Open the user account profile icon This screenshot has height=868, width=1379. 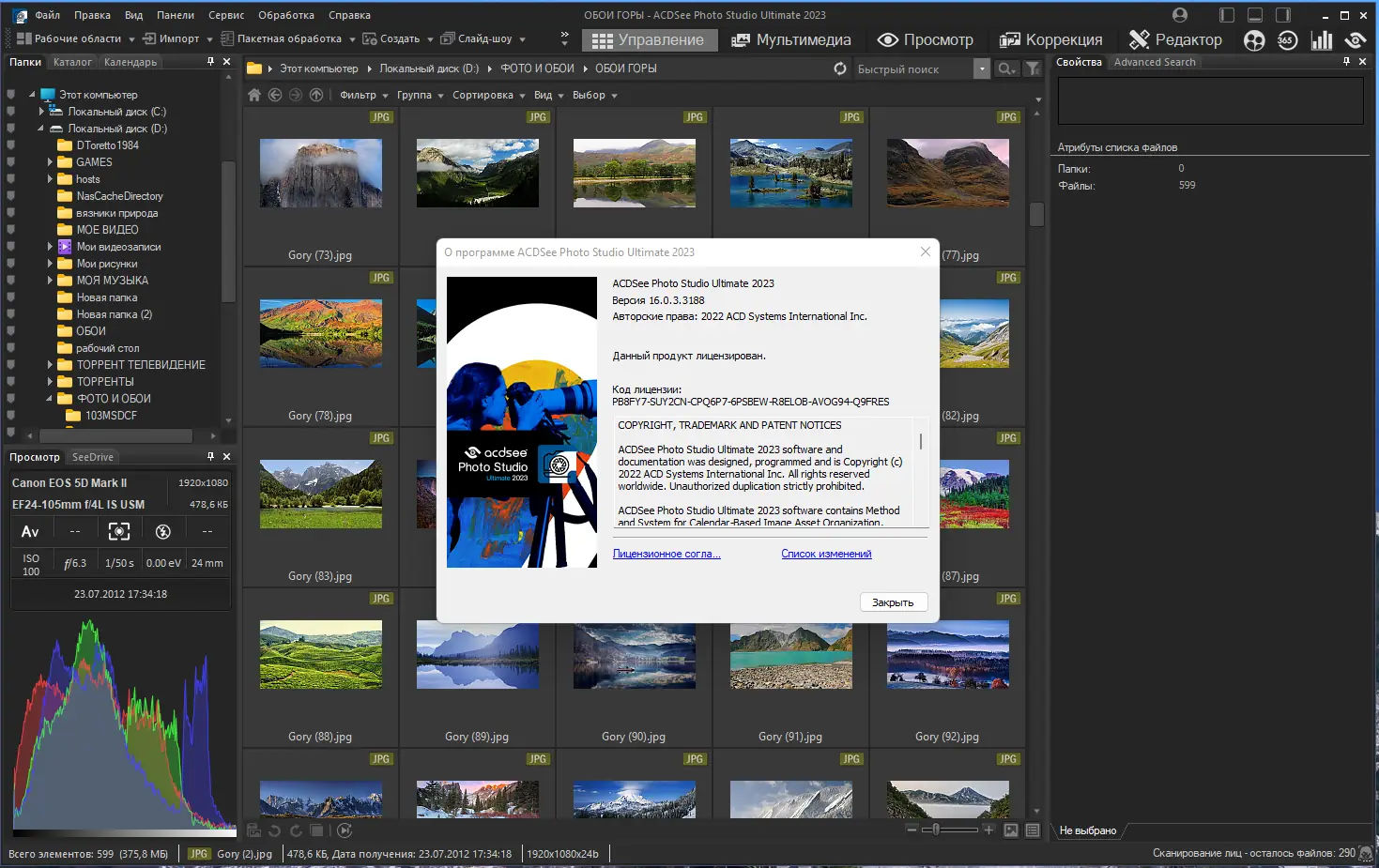[1180, 15]
